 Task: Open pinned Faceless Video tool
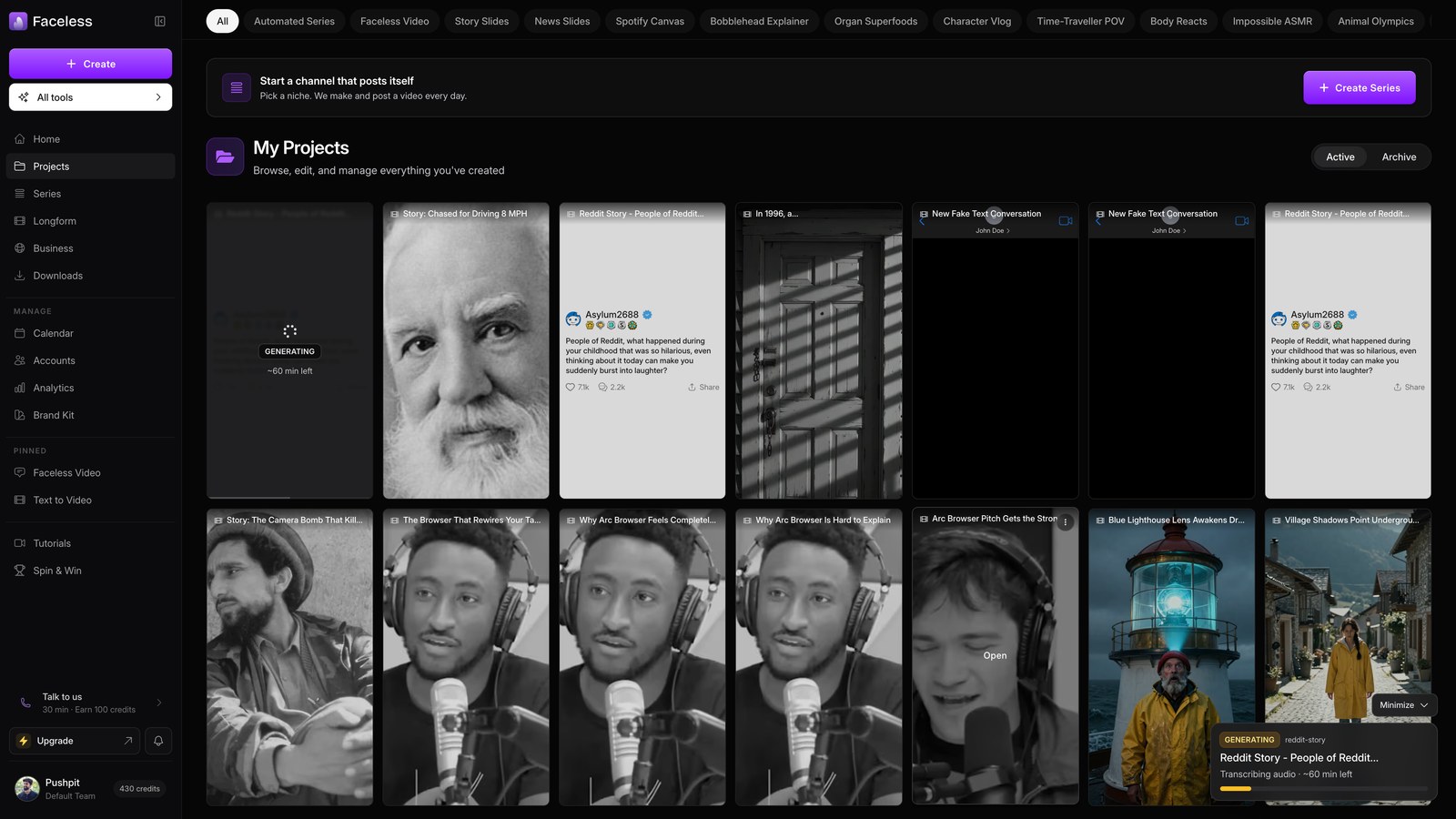pos(91,473)
